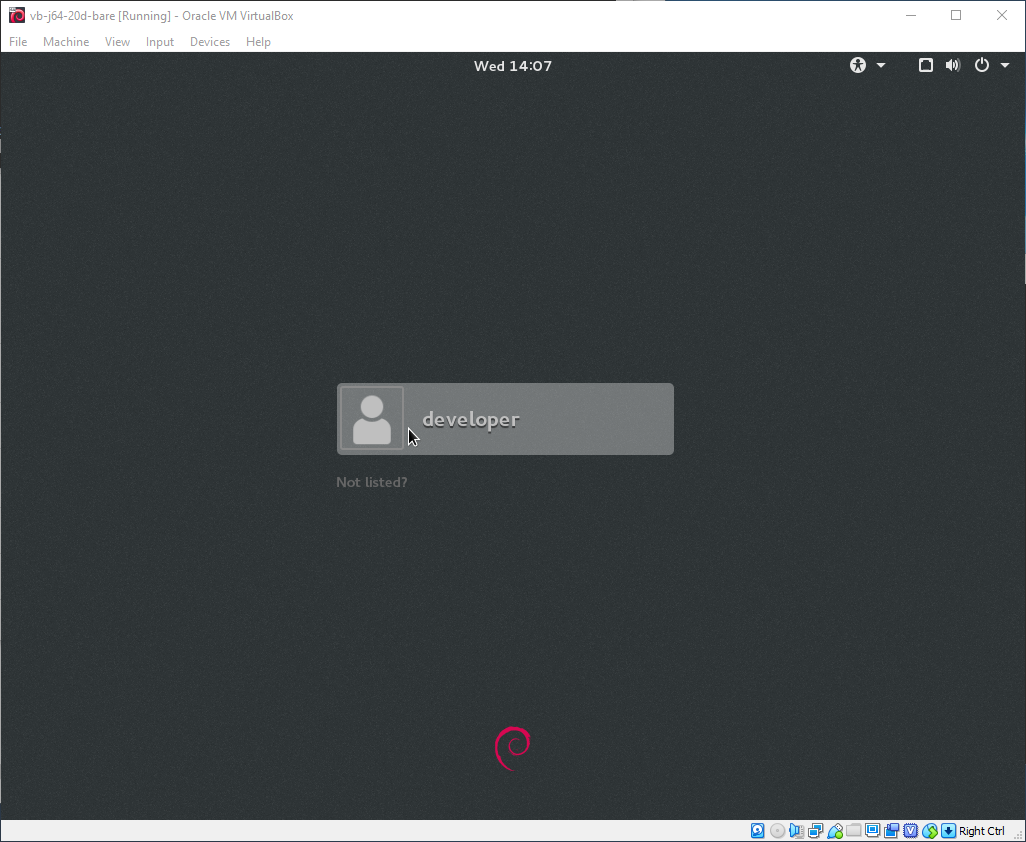This screenshot has height=842, width=1026.
Task: Expand the accessibility dropdown arrow
Action: pyautogui.click(x=880, y=65)
